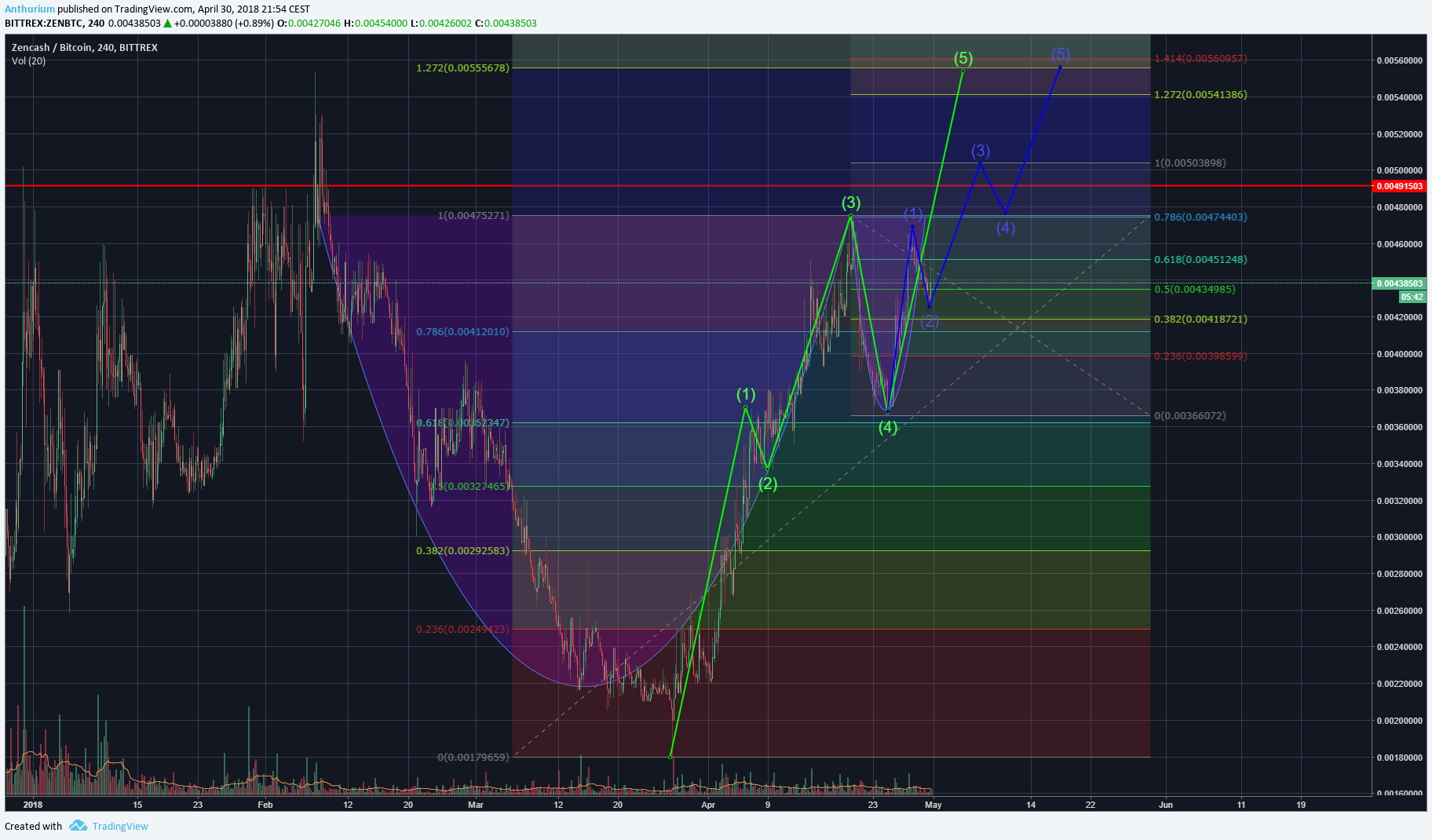1432x840 pixels.
Task: Click the 0.236(0.00249423) Fibonacci label
Action: pos(462,630)
